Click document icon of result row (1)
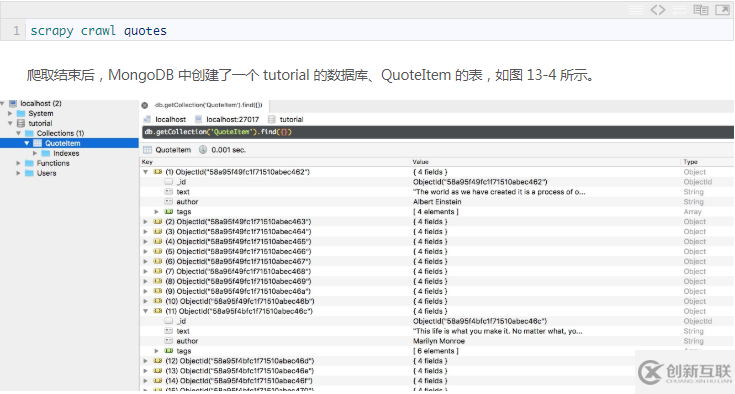This screenshot has width=735, height=394. (158, 172)
